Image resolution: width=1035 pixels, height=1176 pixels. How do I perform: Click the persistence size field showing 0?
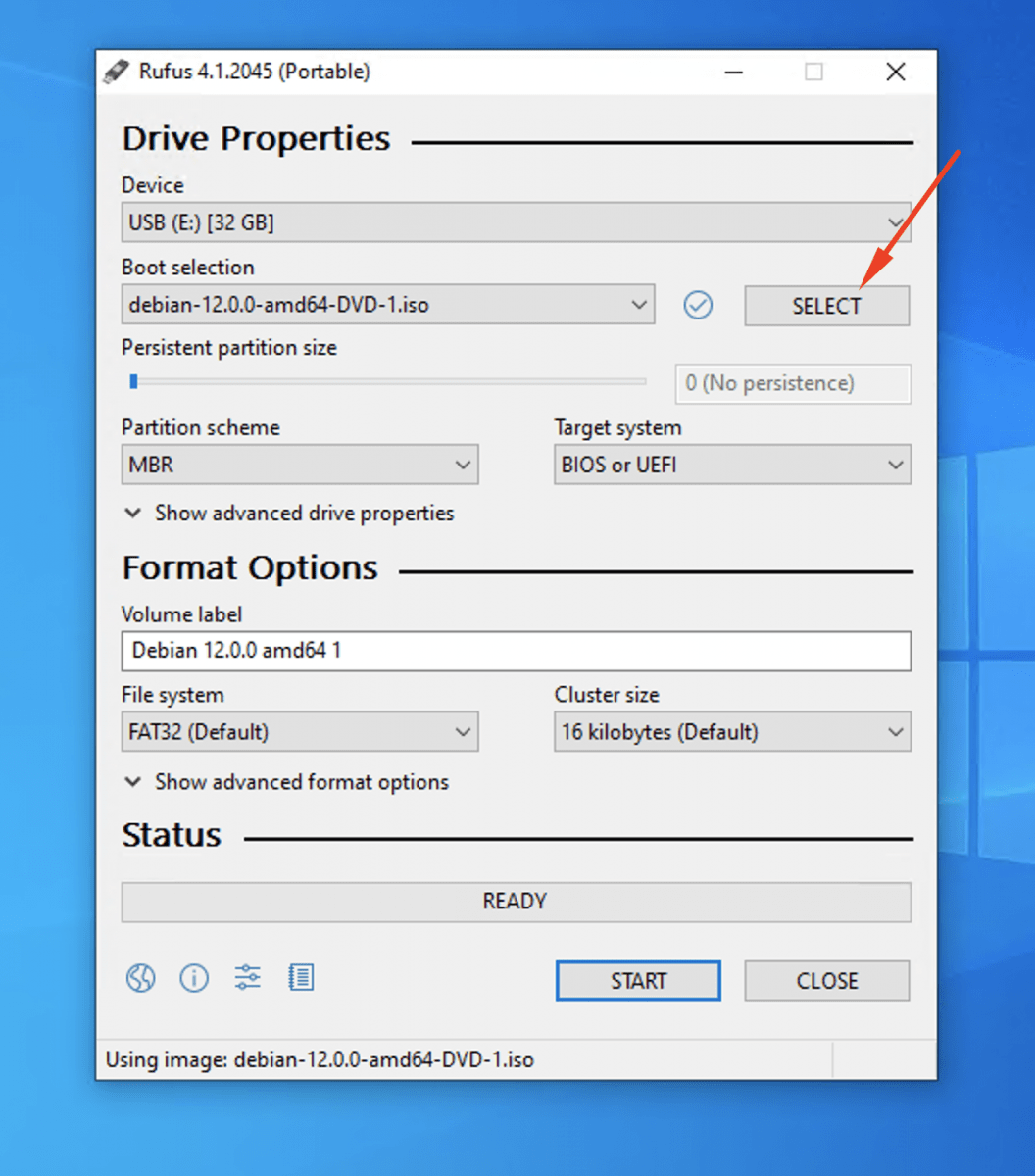(x=792, y=383)
